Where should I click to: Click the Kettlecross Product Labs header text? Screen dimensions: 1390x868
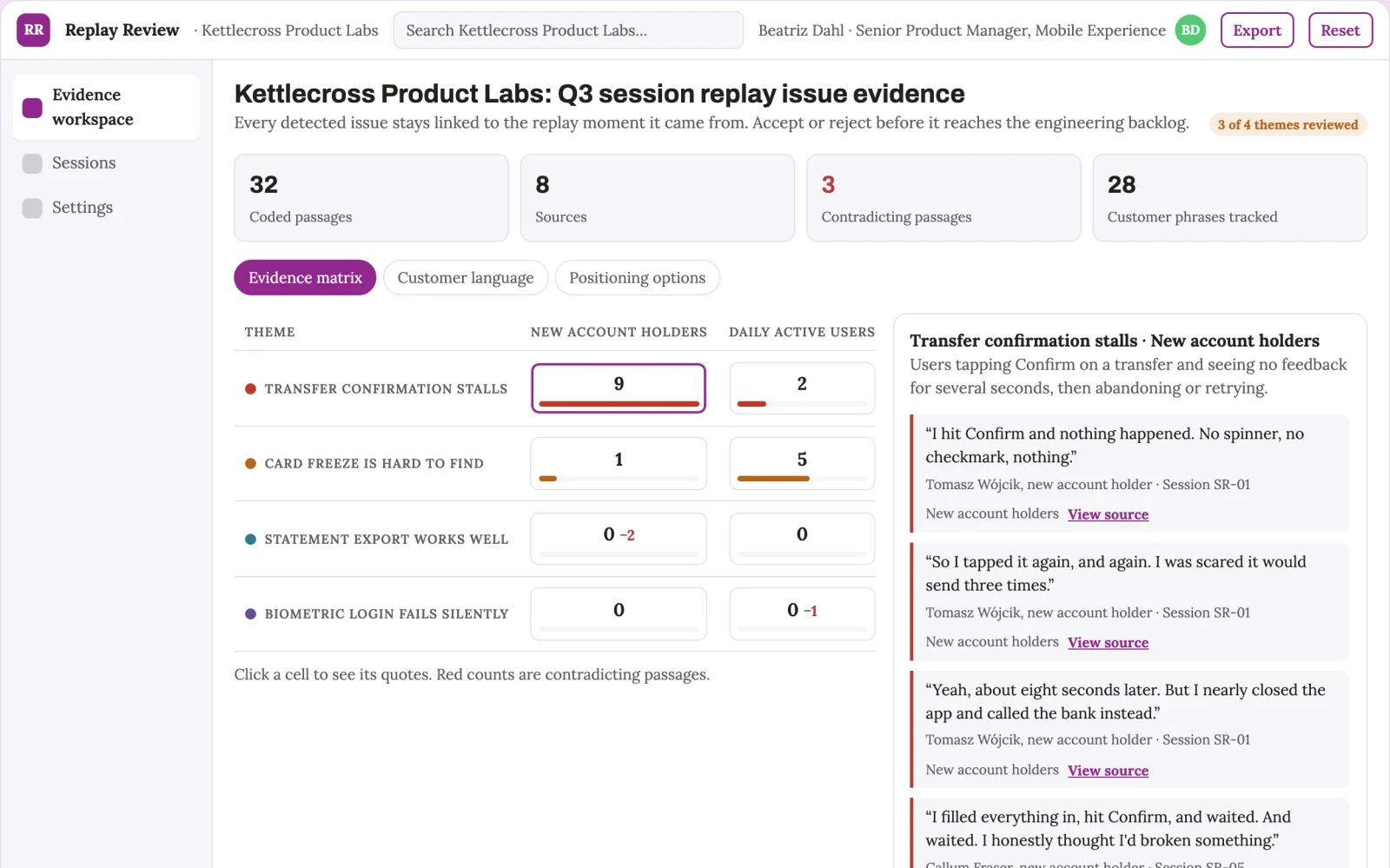click(289, 30)
